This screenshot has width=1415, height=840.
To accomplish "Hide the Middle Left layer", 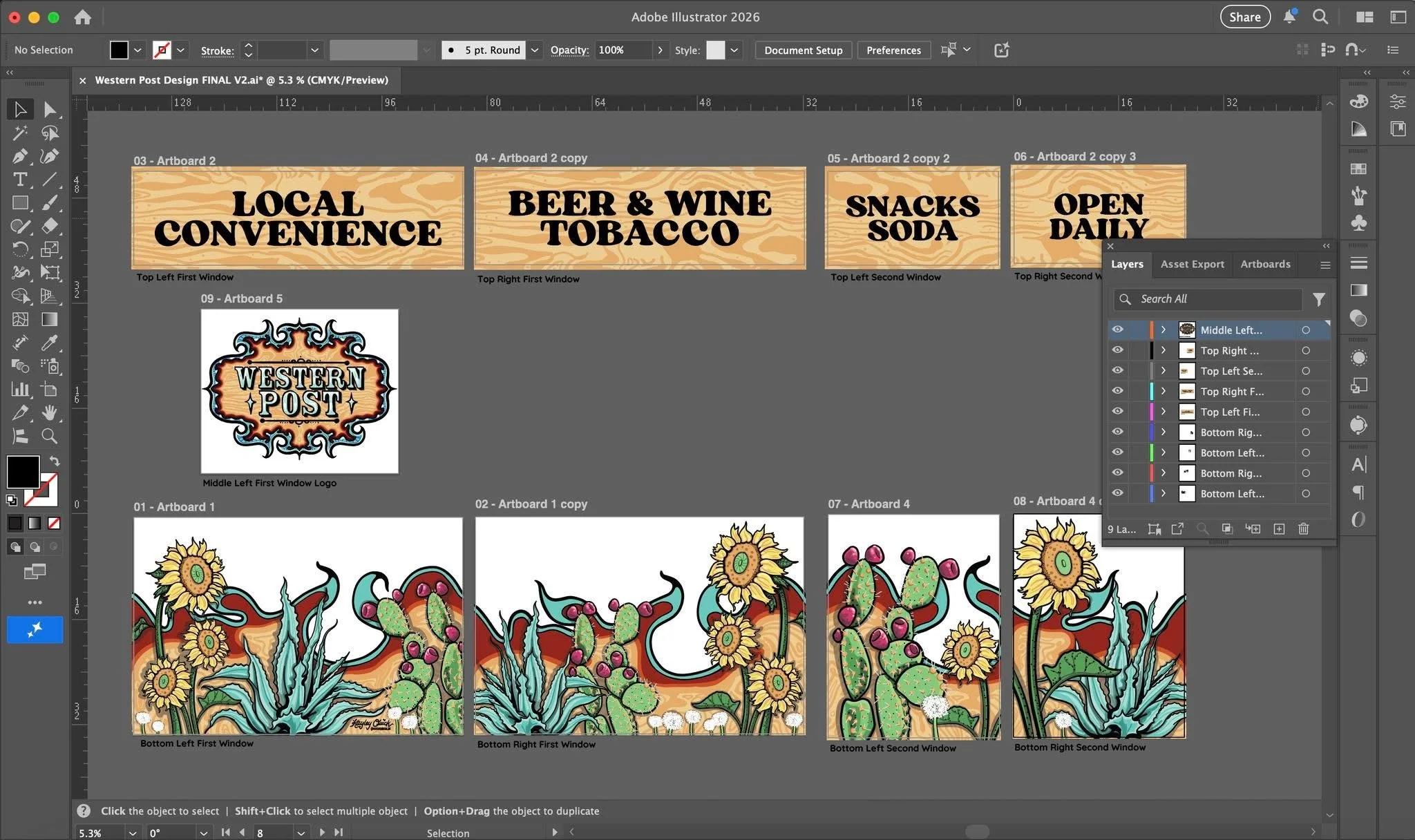I will click(1117, 330).
